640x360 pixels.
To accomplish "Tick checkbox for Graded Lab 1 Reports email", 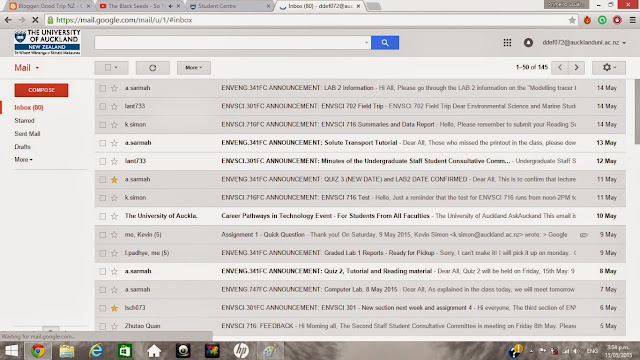I will click(x=103, y=253).
